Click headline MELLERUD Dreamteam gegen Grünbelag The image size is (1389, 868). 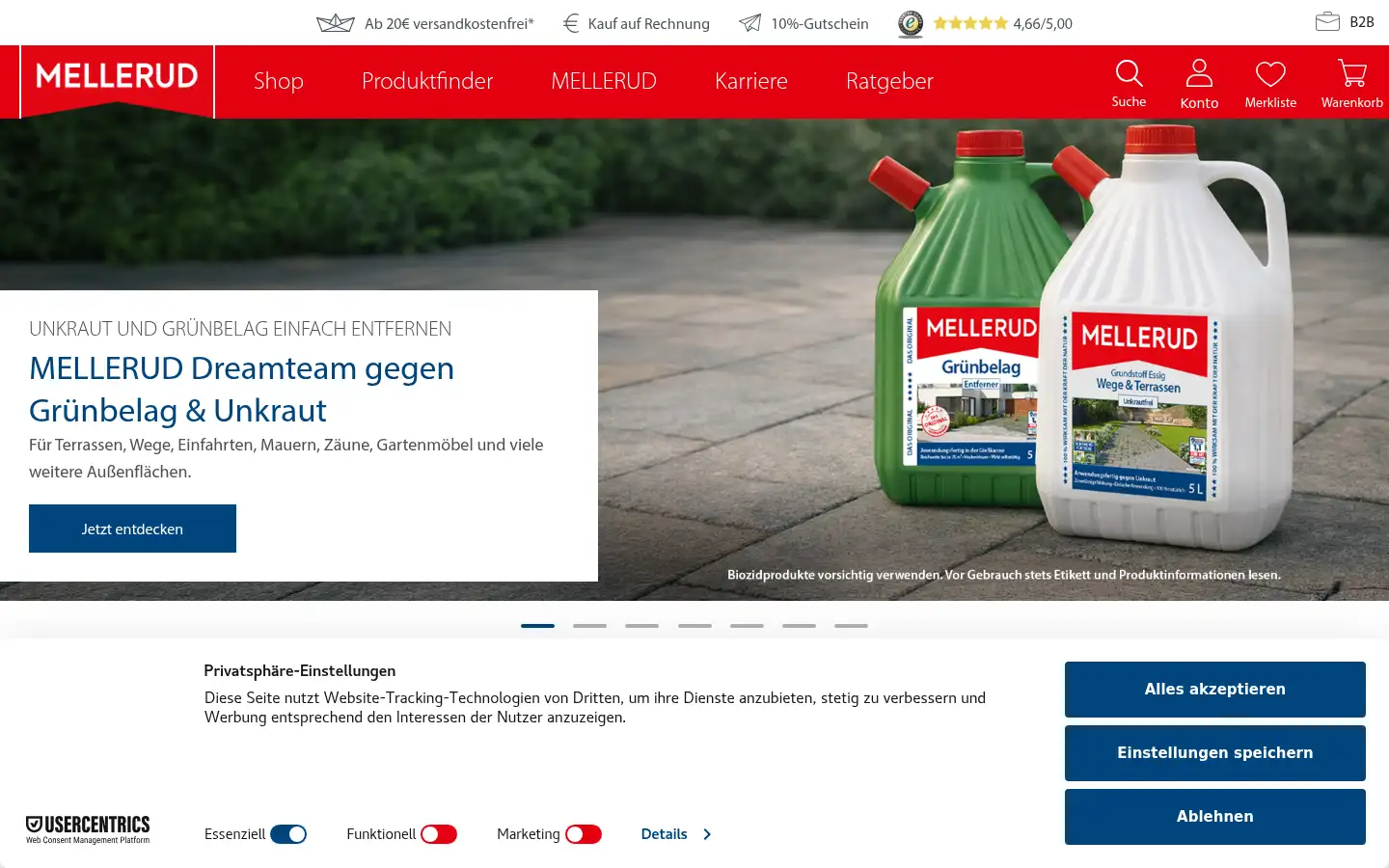(241, 390)
